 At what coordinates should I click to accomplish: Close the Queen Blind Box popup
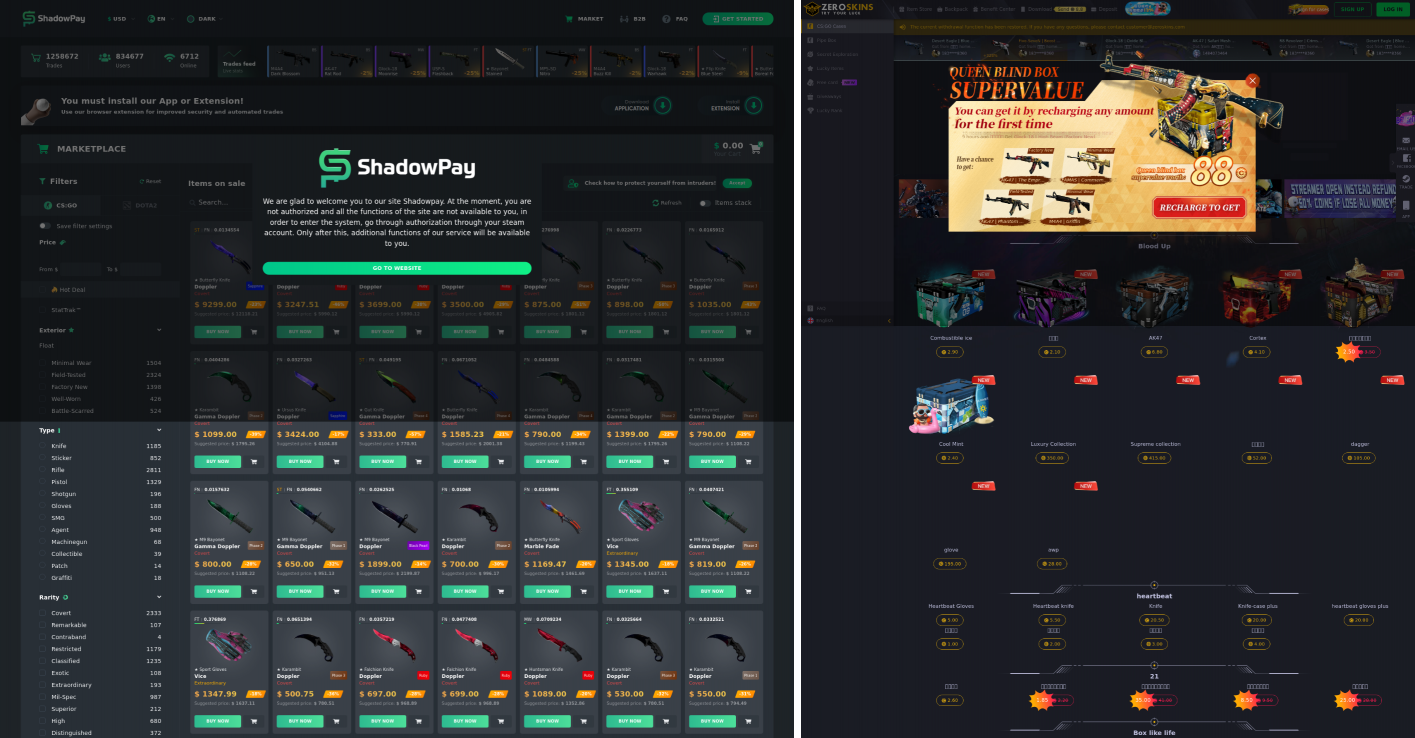coord(1252,80)
